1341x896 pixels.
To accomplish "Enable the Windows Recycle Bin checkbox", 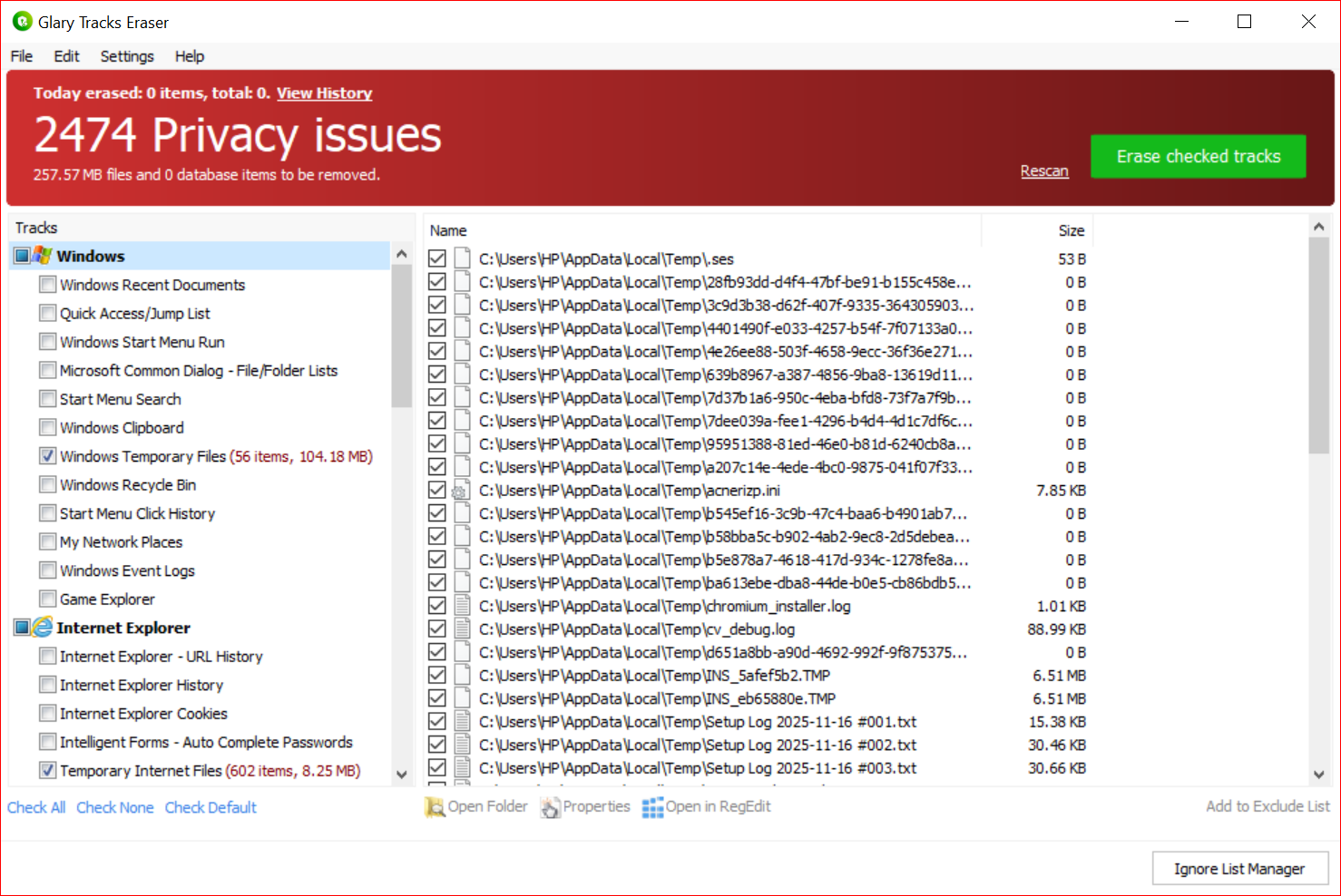I will pyautogui.click(x=48, y=485).
